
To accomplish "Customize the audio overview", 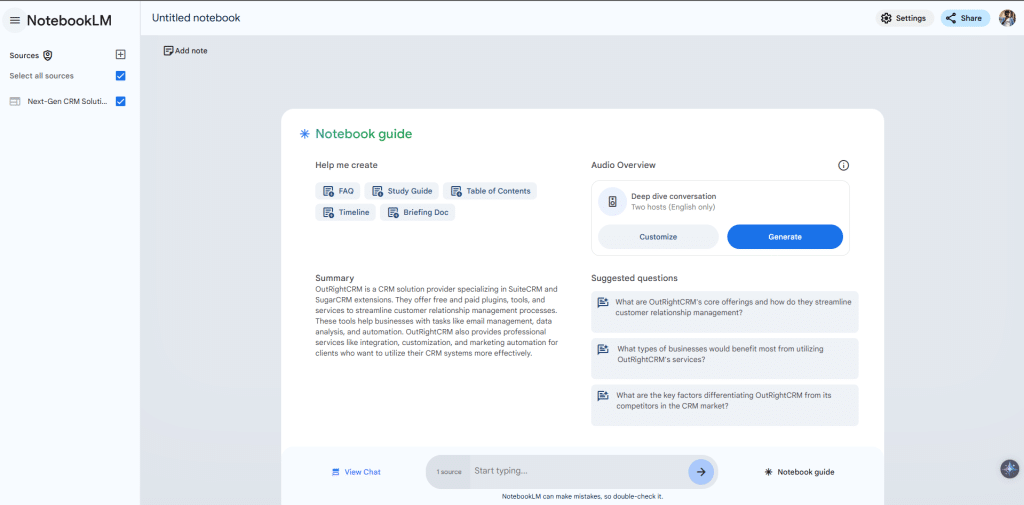I will (x=658, y=236).
